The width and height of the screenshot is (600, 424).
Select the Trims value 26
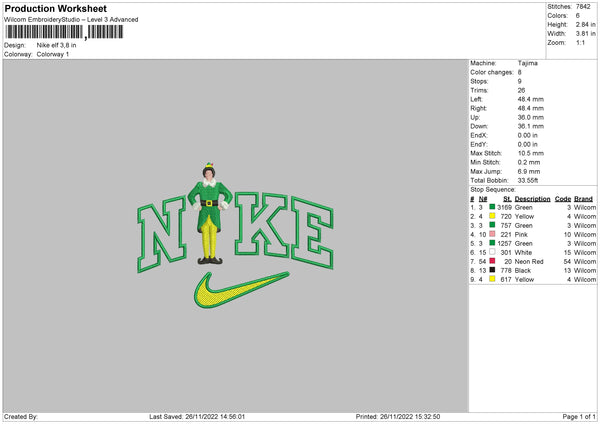point(521,90)
